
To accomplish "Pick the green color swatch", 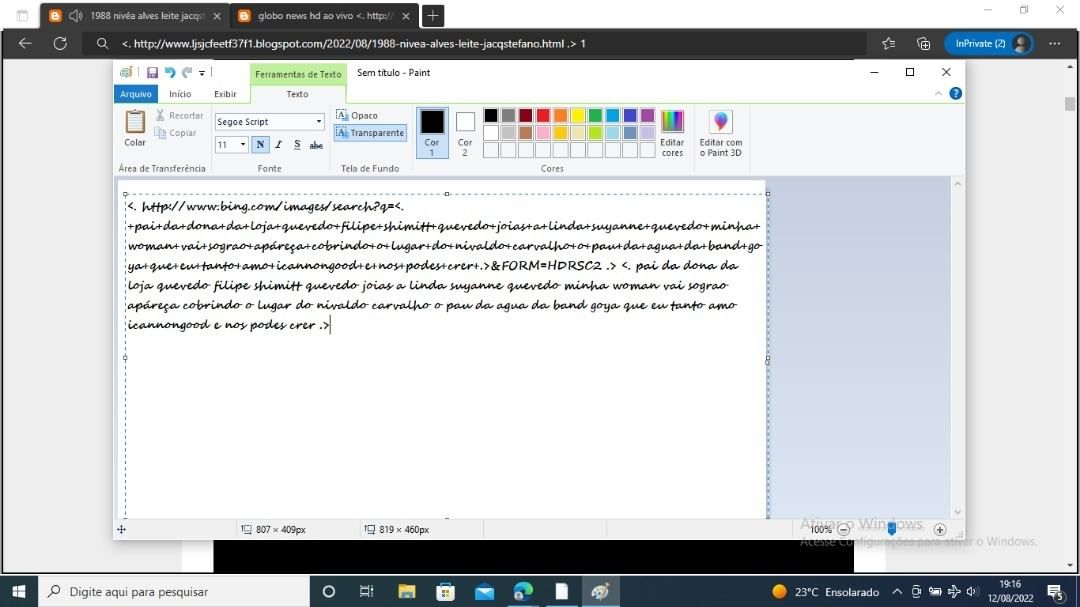I will pos(595,115).
